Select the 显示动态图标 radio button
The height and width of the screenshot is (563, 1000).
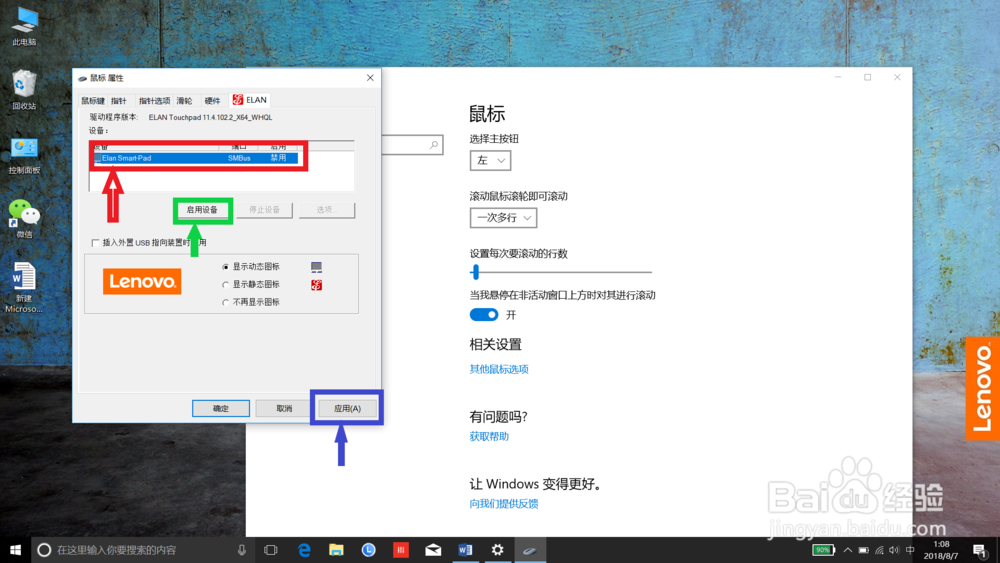coord(225,267)
